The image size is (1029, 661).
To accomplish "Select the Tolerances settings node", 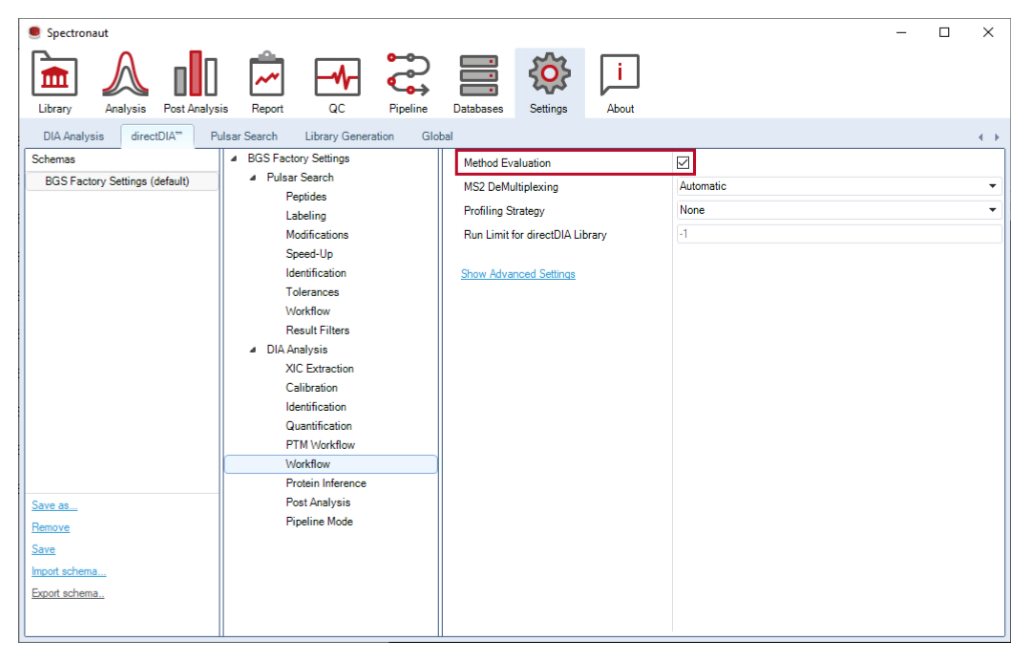I will point(312,291).
